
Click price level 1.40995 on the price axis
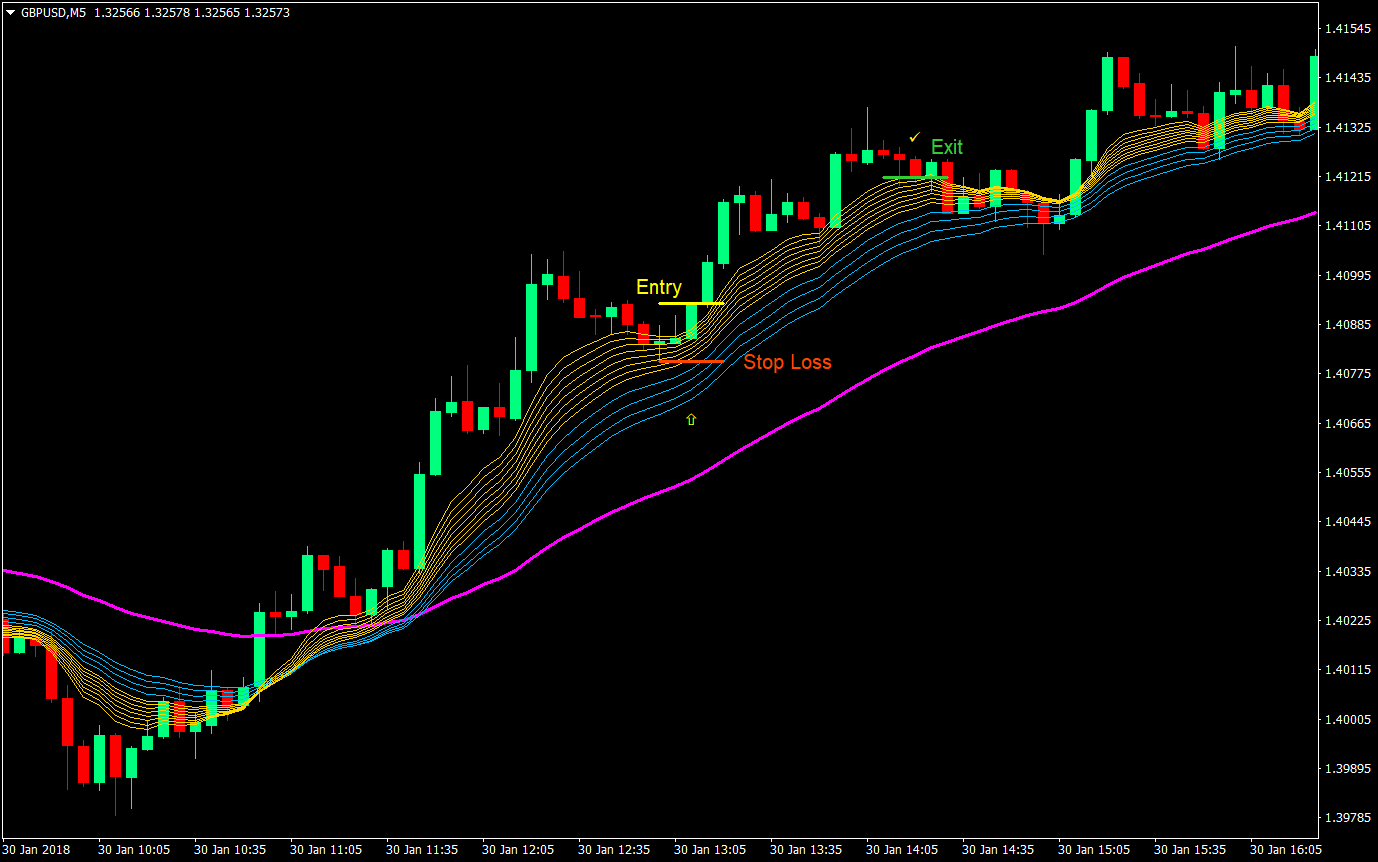coord(1347,276)
